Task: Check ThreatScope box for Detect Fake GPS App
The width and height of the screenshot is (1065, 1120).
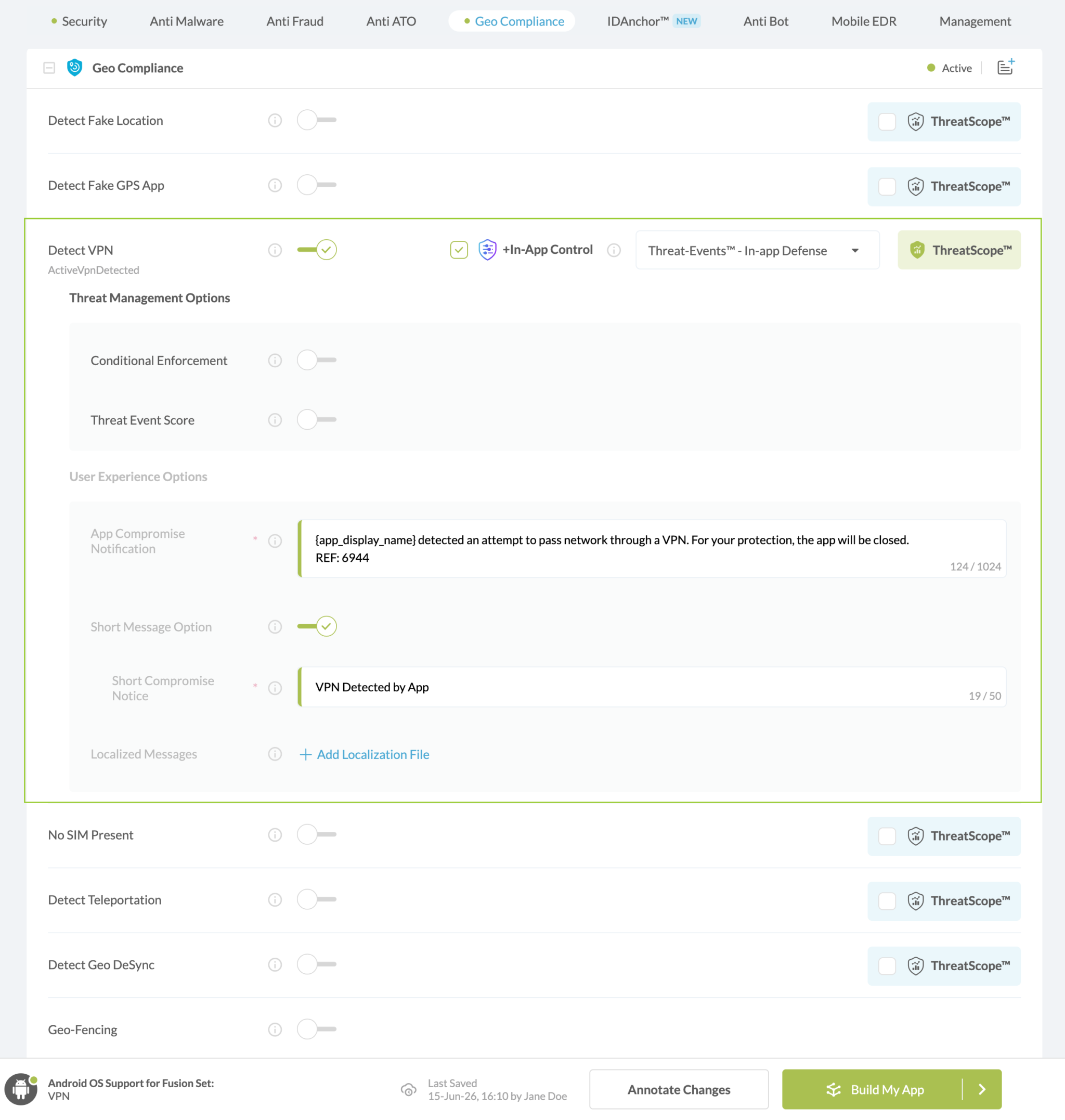Action: 887,186
